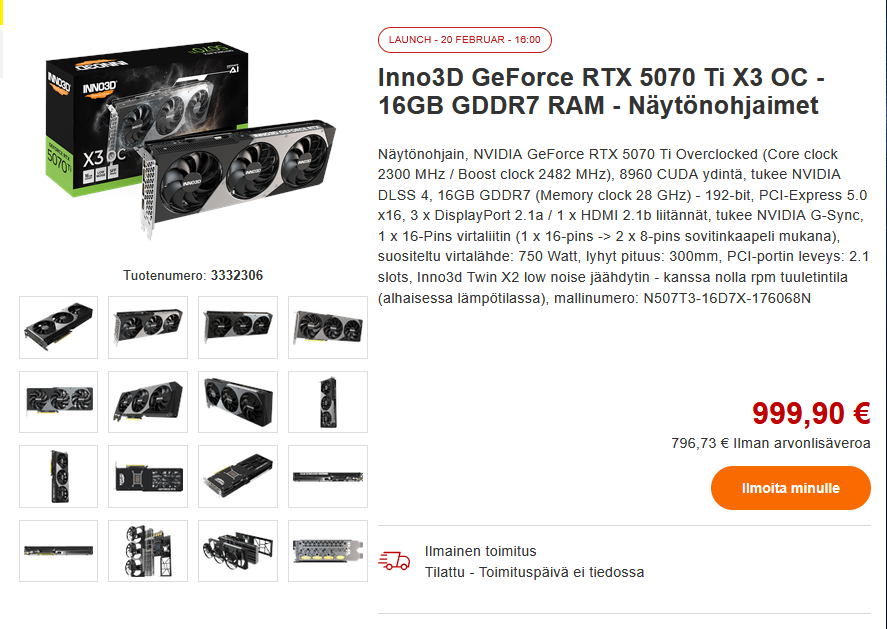This screenshot has height=629, width=887.
Task: Select the last thumbnail in the first row
Action: click(328, 327)
